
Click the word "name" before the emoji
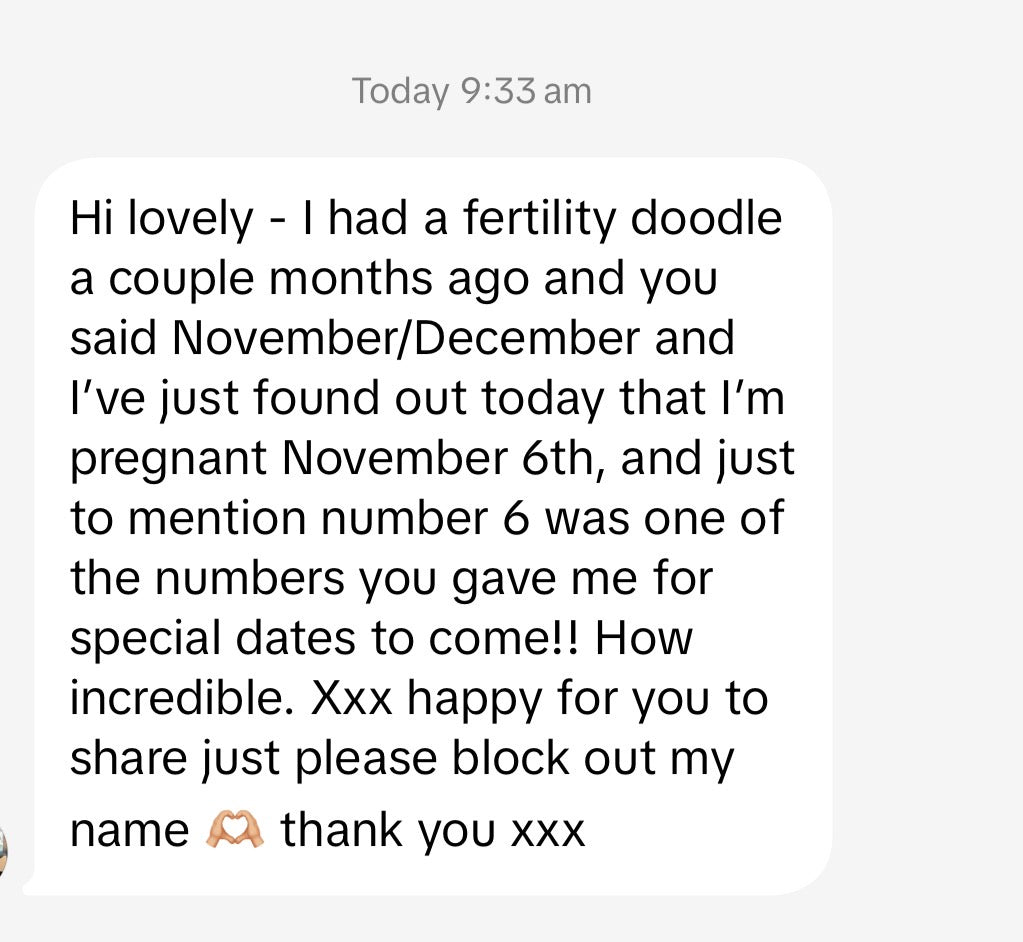[x=128, y=831]
